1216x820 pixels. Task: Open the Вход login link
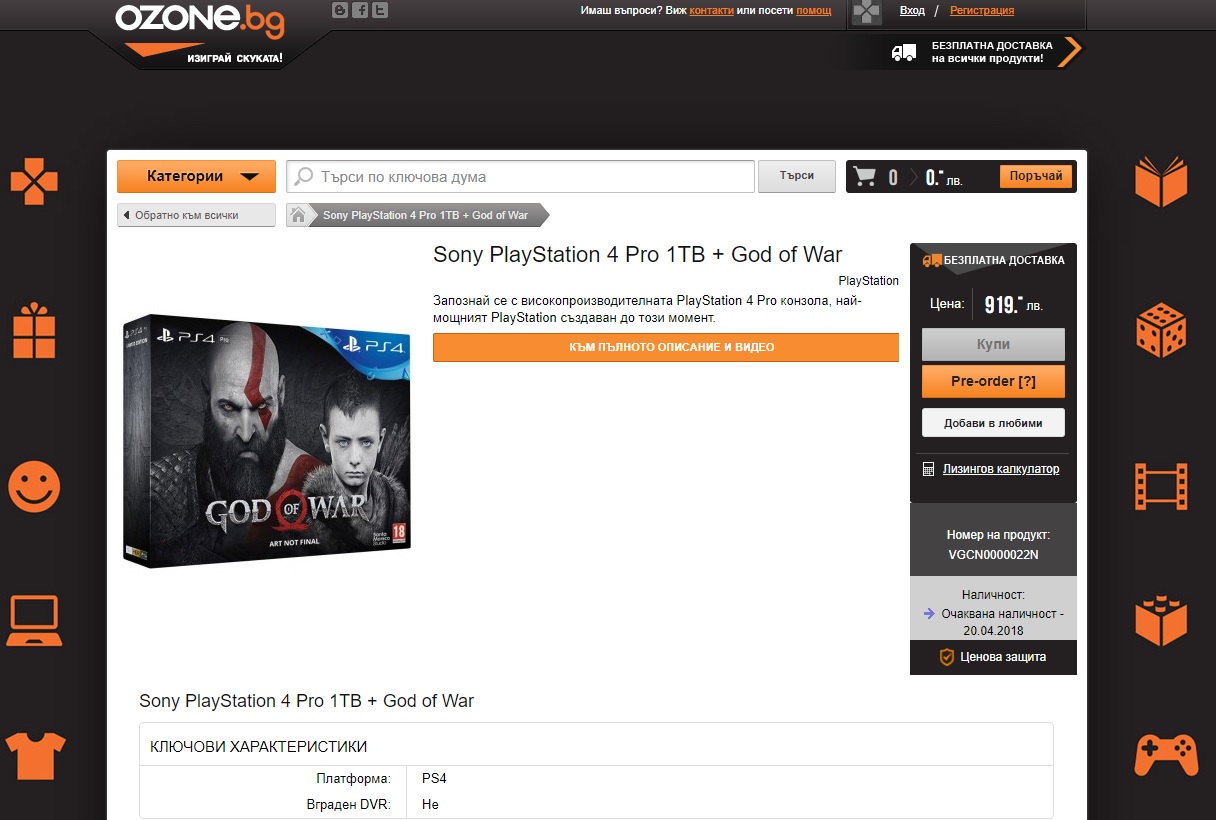tap(912, 10)
